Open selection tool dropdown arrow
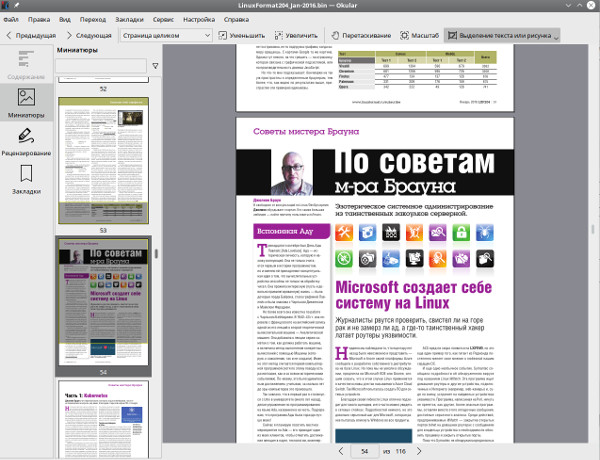The width and height of the screenshot is (600, 460). pyautogui.click(x=556, y=37)
